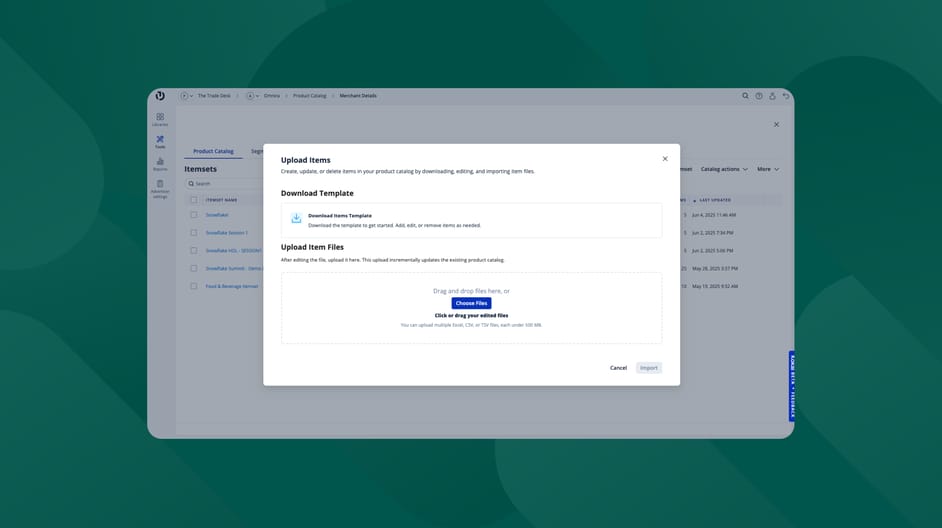Click the Jun 4, 2025 date cell
The width and height of the screenshot is (942, 528).
[714, 214]
